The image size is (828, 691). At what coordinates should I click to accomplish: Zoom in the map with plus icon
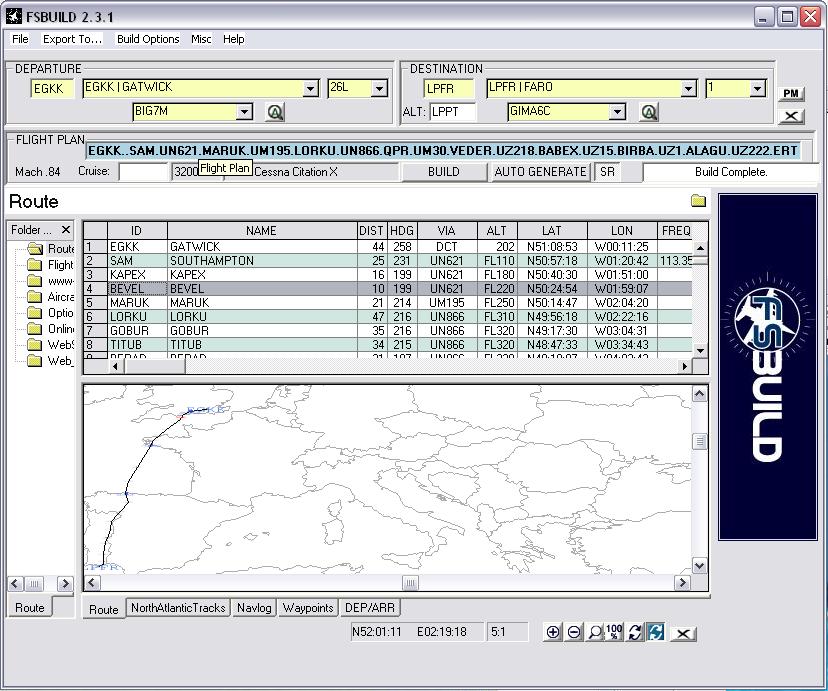click(553, 632)
